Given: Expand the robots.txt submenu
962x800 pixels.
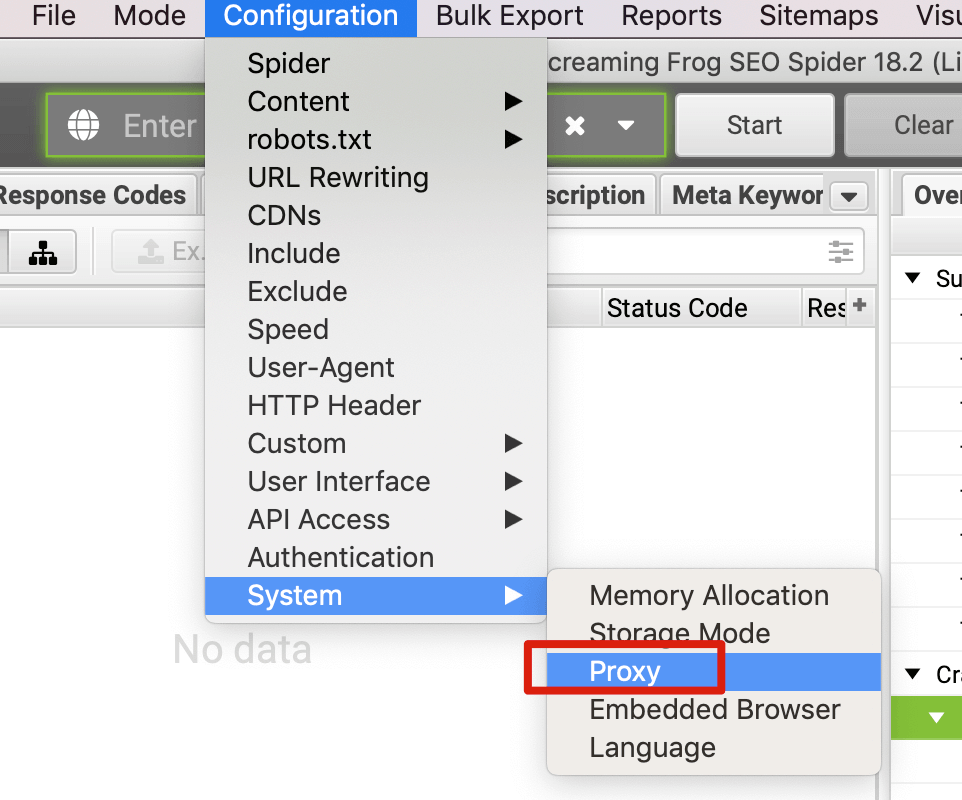Looking at the screenshot, I should click(x=375, y=139).
